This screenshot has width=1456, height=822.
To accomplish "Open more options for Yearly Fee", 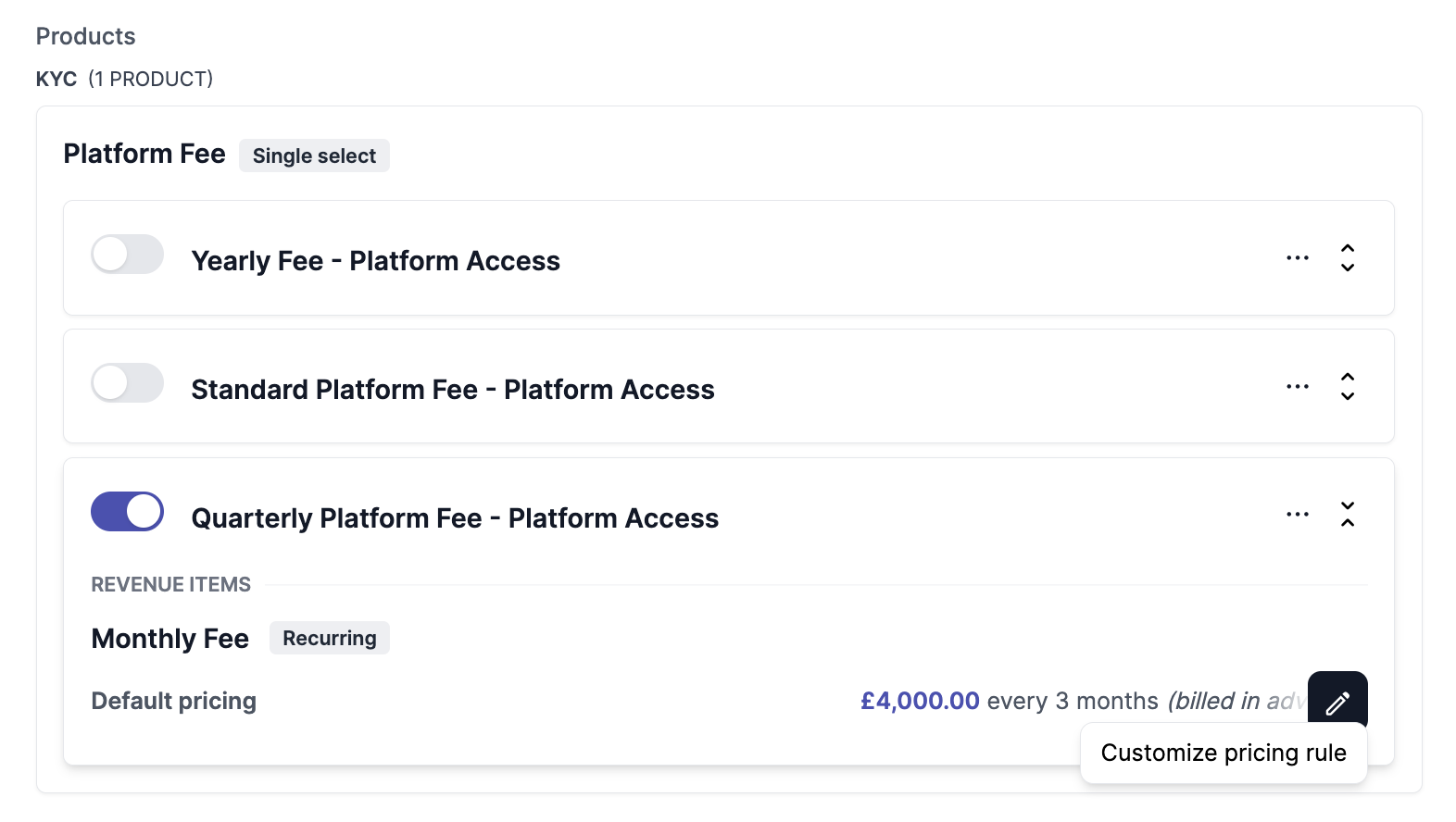I will [x=1298, y=258].
